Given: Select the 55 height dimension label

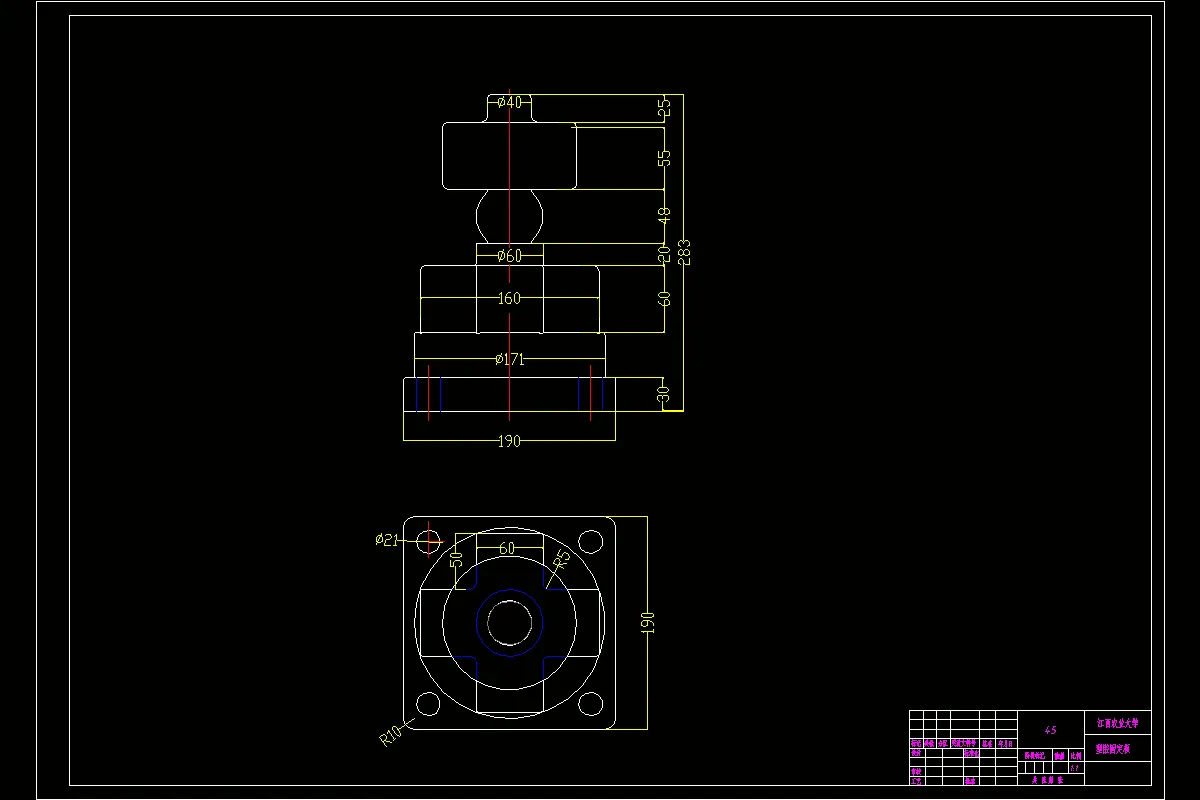Looking at the screenshot, I should coord(665,157).
